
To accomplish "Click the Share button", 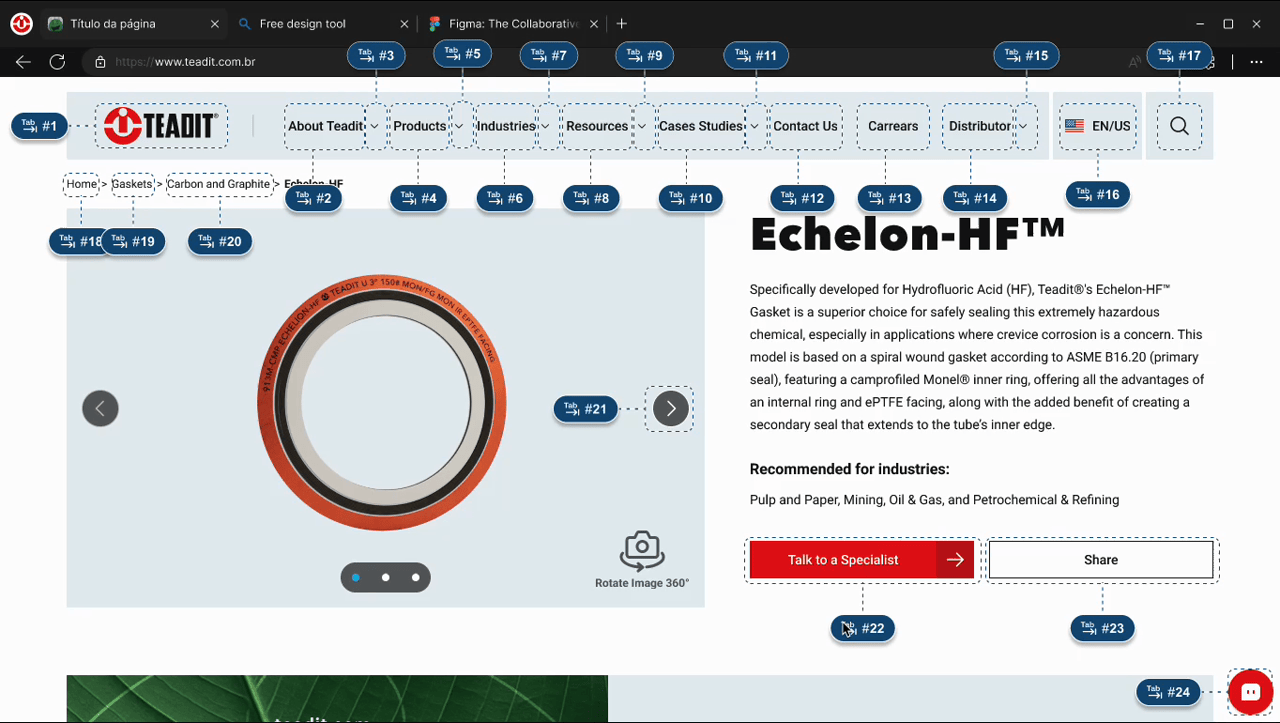I will coord(1101,560).
